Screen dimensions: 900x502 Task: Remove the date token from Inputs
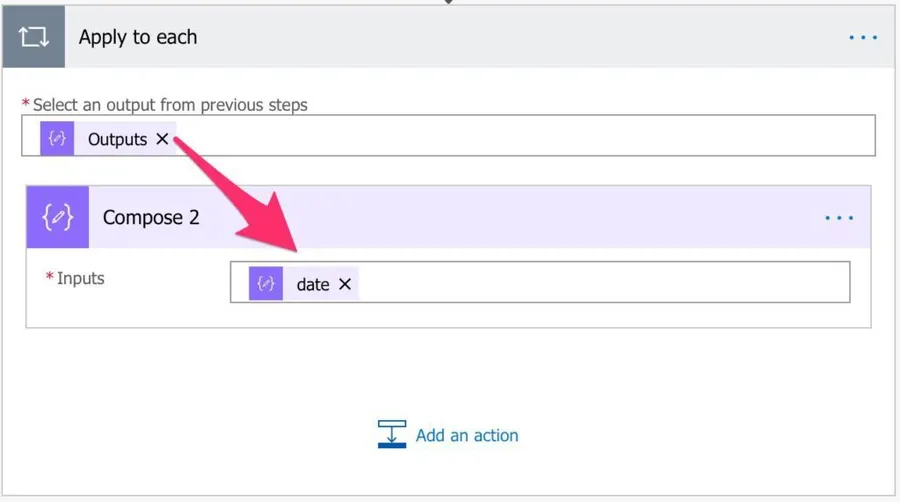coord(345,285)
